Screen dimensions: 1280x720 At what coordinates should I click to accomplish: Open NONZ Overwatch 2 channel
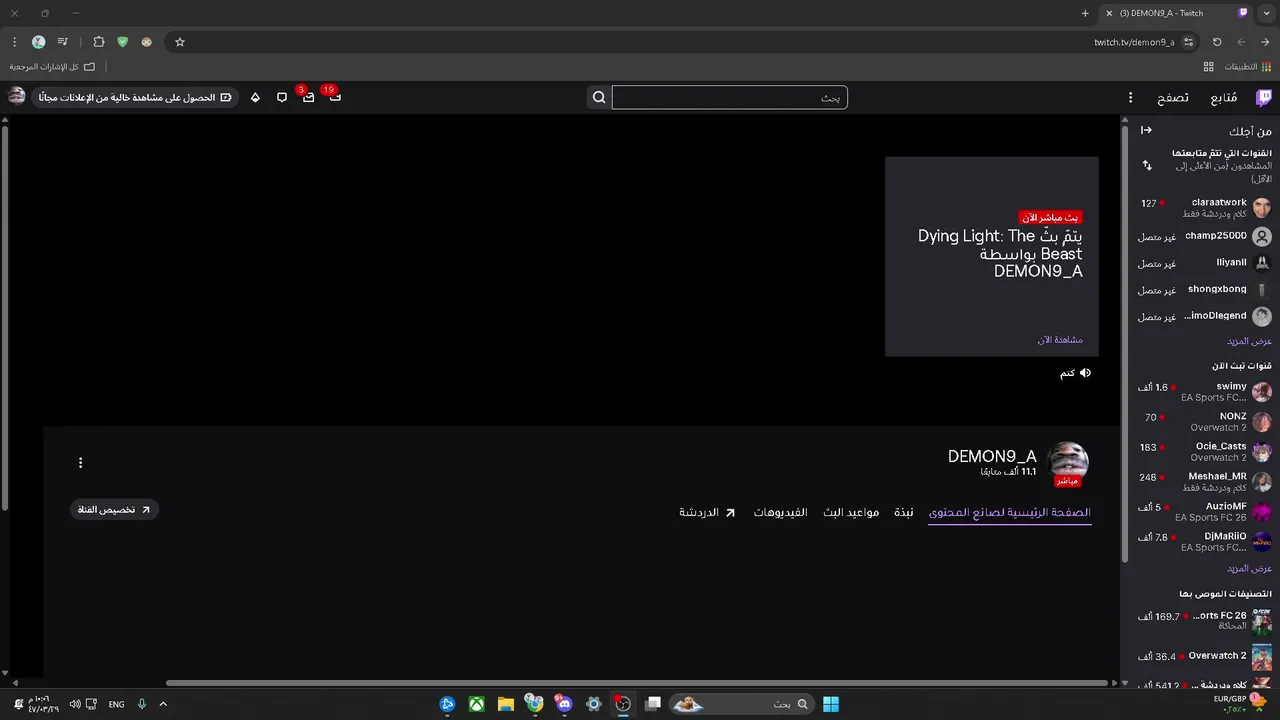[1204, 421]
